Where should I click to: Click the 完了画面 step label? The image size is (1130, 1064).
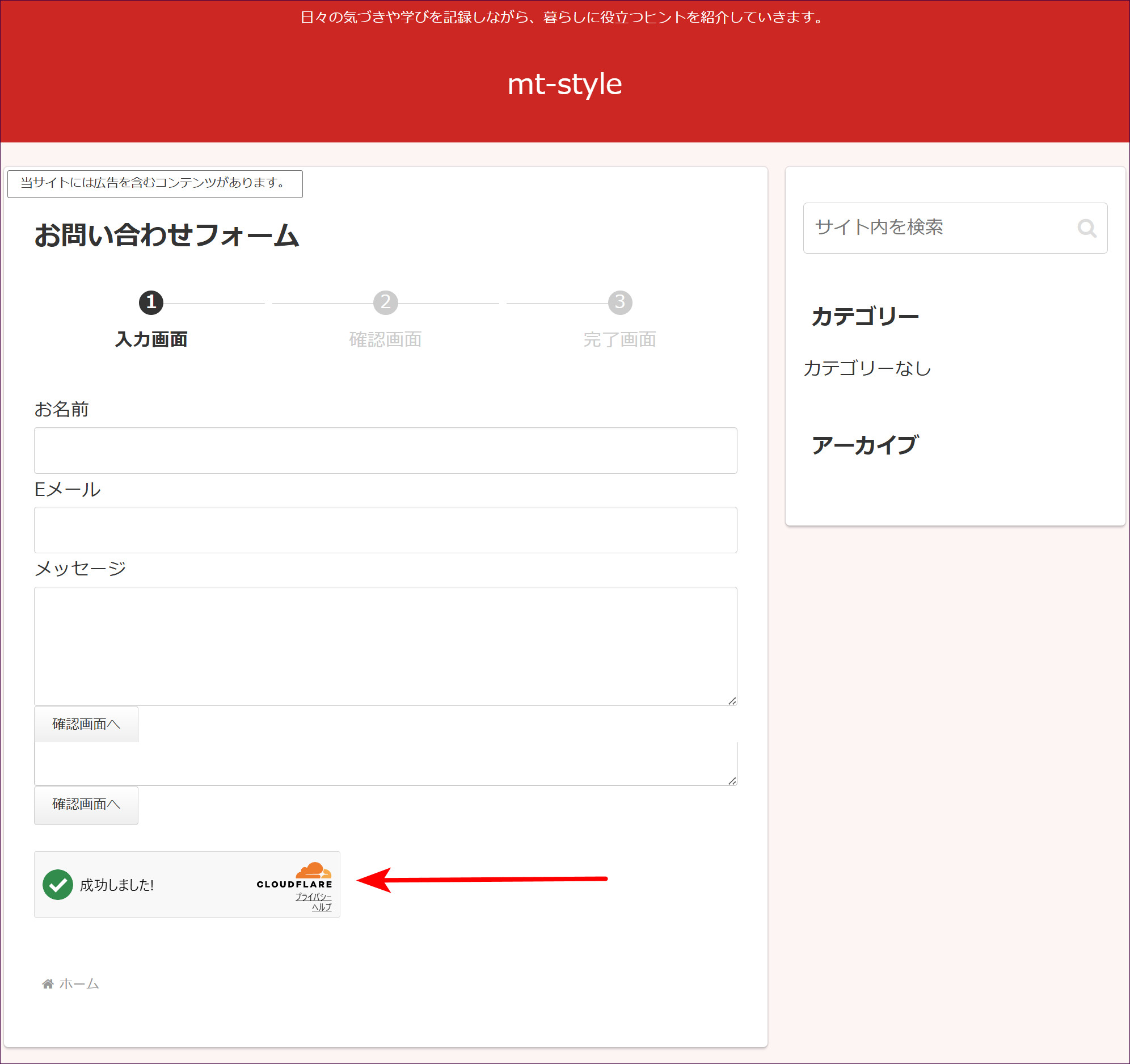(620, 339)
